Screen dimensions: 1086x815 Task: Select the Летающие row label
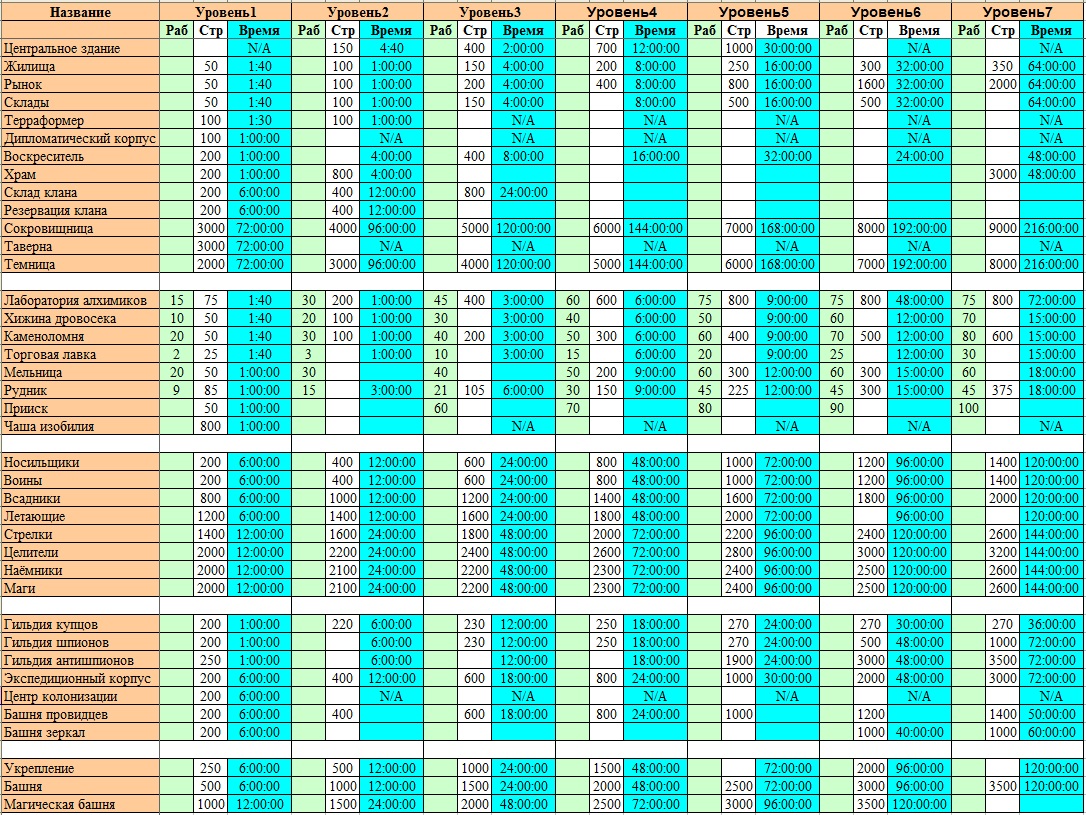pyautogui.click(x=80, y=517)
